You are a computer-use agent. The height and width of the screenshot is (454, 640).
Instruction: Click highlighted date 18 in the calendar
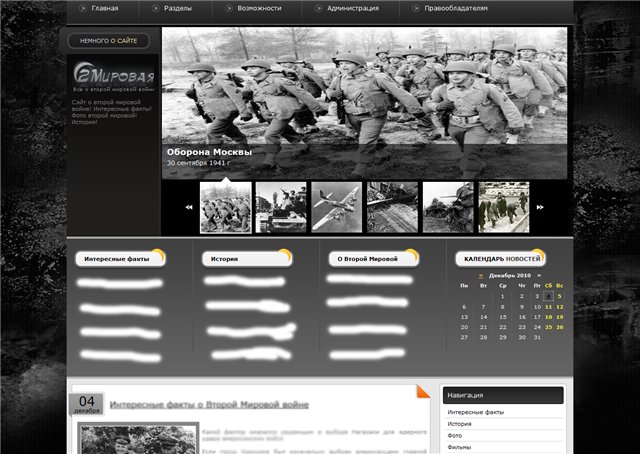click(548, 317)
